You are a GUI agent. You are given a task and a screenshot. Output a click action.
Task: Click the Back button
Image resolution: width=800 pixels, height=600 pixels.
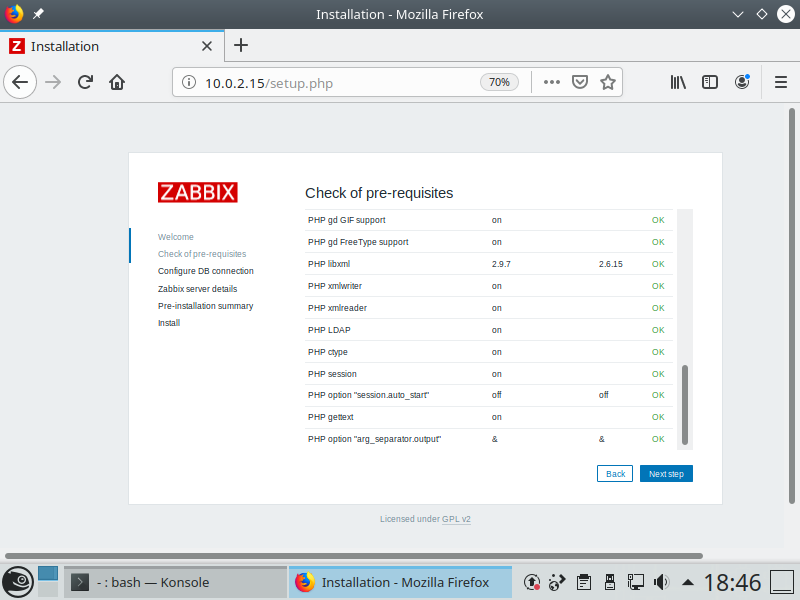(615, 474)
